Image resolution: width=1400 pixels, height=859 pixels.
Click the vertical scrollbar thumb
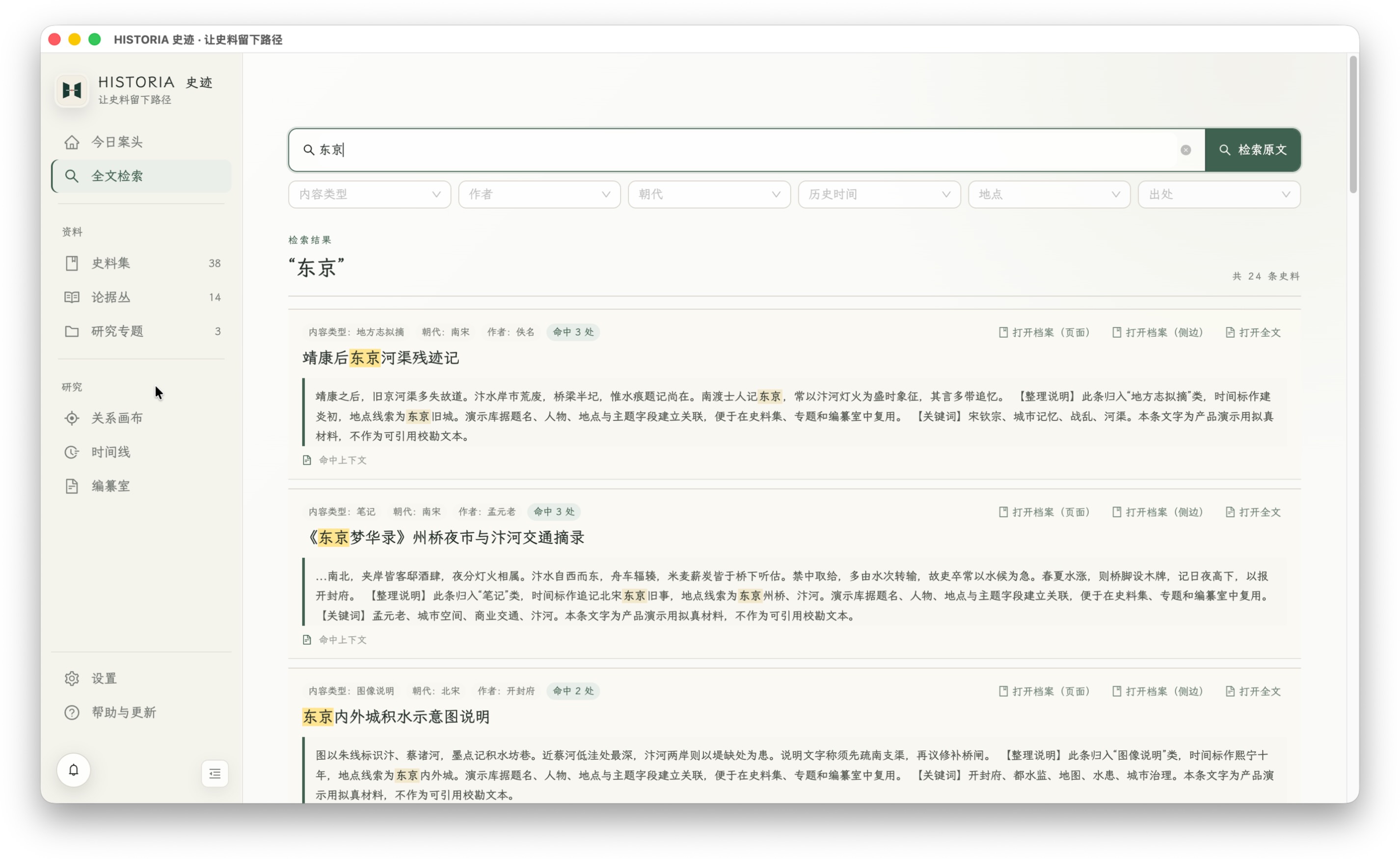point(1353,125)
